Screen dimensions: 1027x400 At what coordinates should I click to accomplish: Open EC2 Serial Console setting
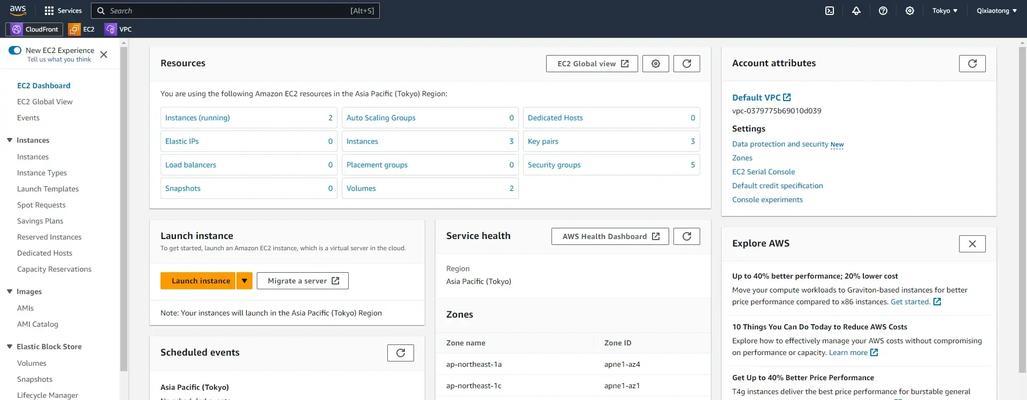(764, 172)
